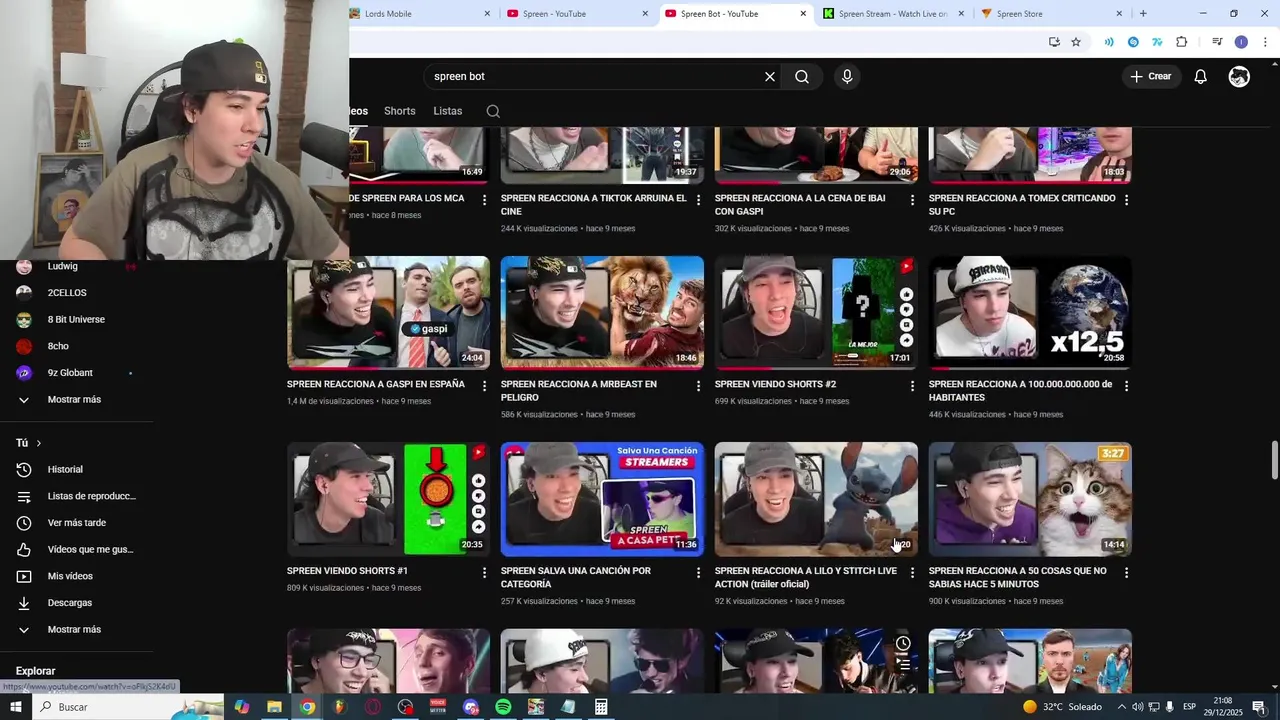Viewport: 1280px width, 720px height.
Task: Open the 8 Bit Universe subscription
Action: click(77, 319)
